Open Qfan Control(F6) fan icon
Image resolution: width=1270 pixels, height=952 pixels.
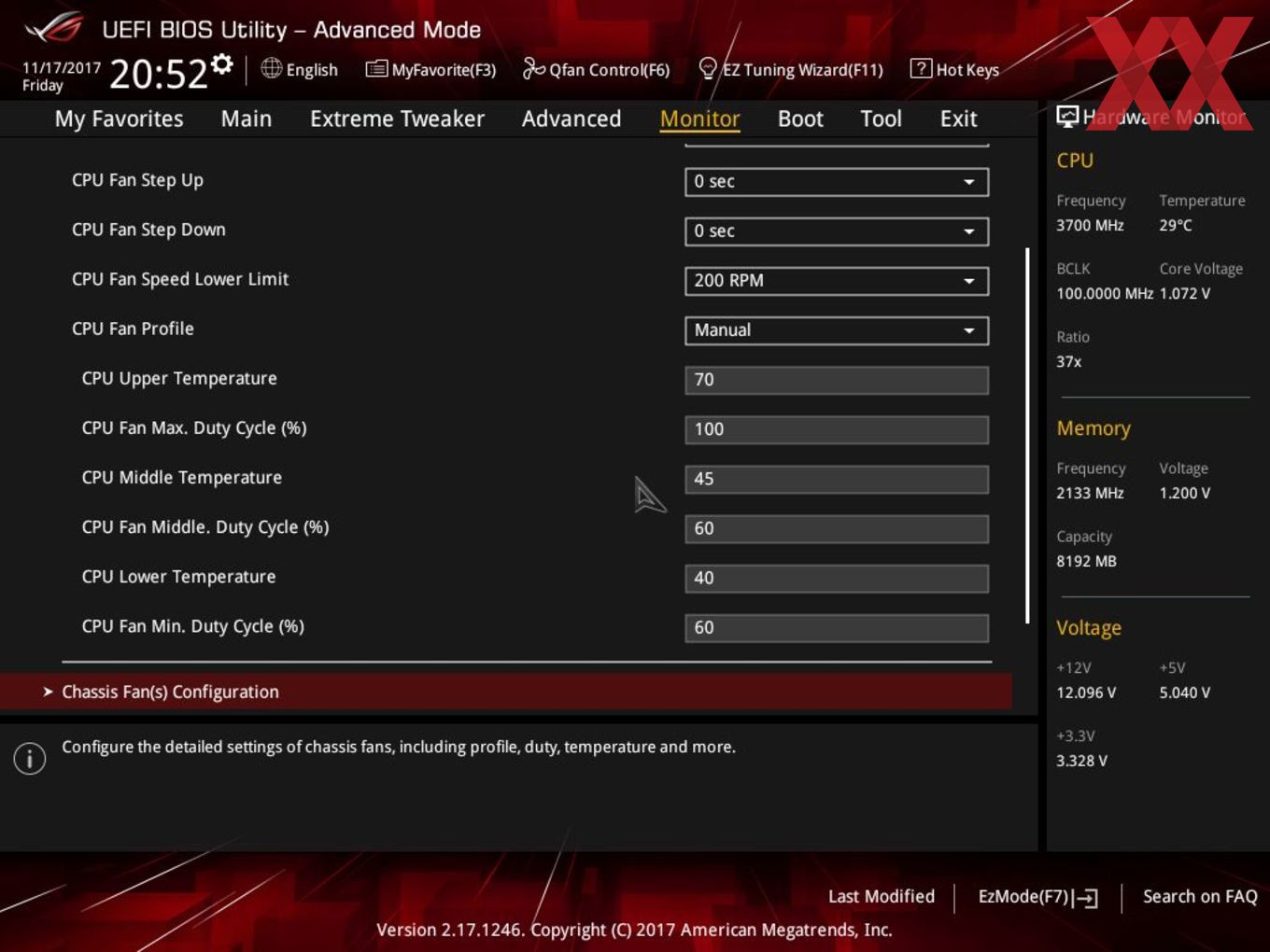point(533,68)
